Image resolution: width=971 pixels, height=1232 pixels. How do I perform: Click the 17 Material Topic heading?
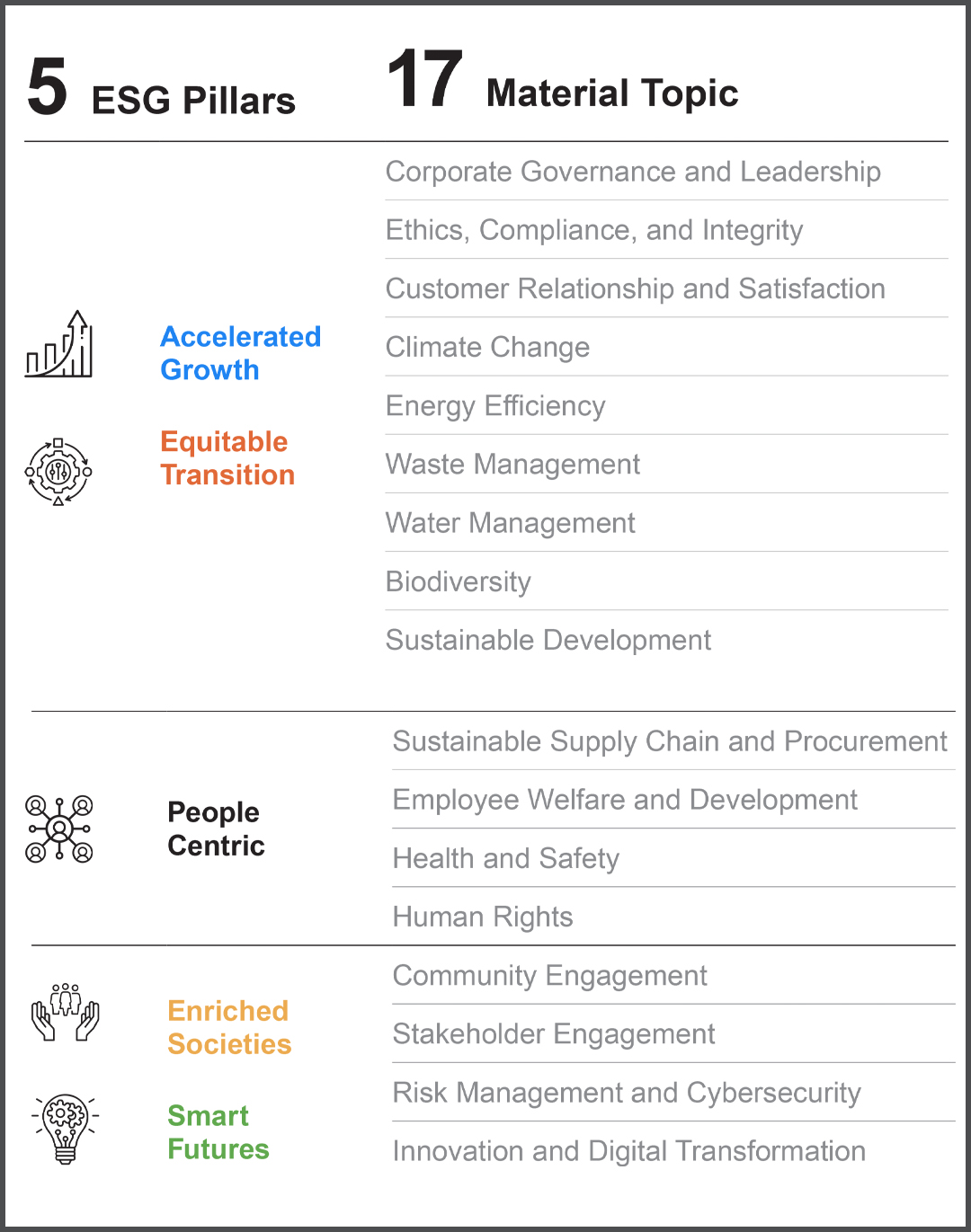(x=563, y=84)
